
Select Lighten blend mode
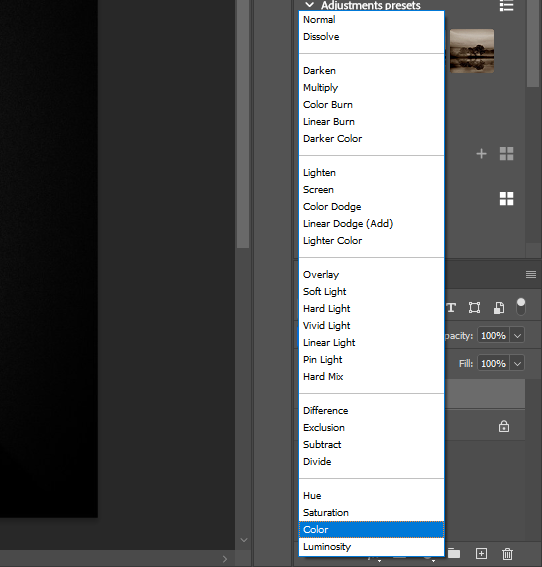tap(371, 172)
